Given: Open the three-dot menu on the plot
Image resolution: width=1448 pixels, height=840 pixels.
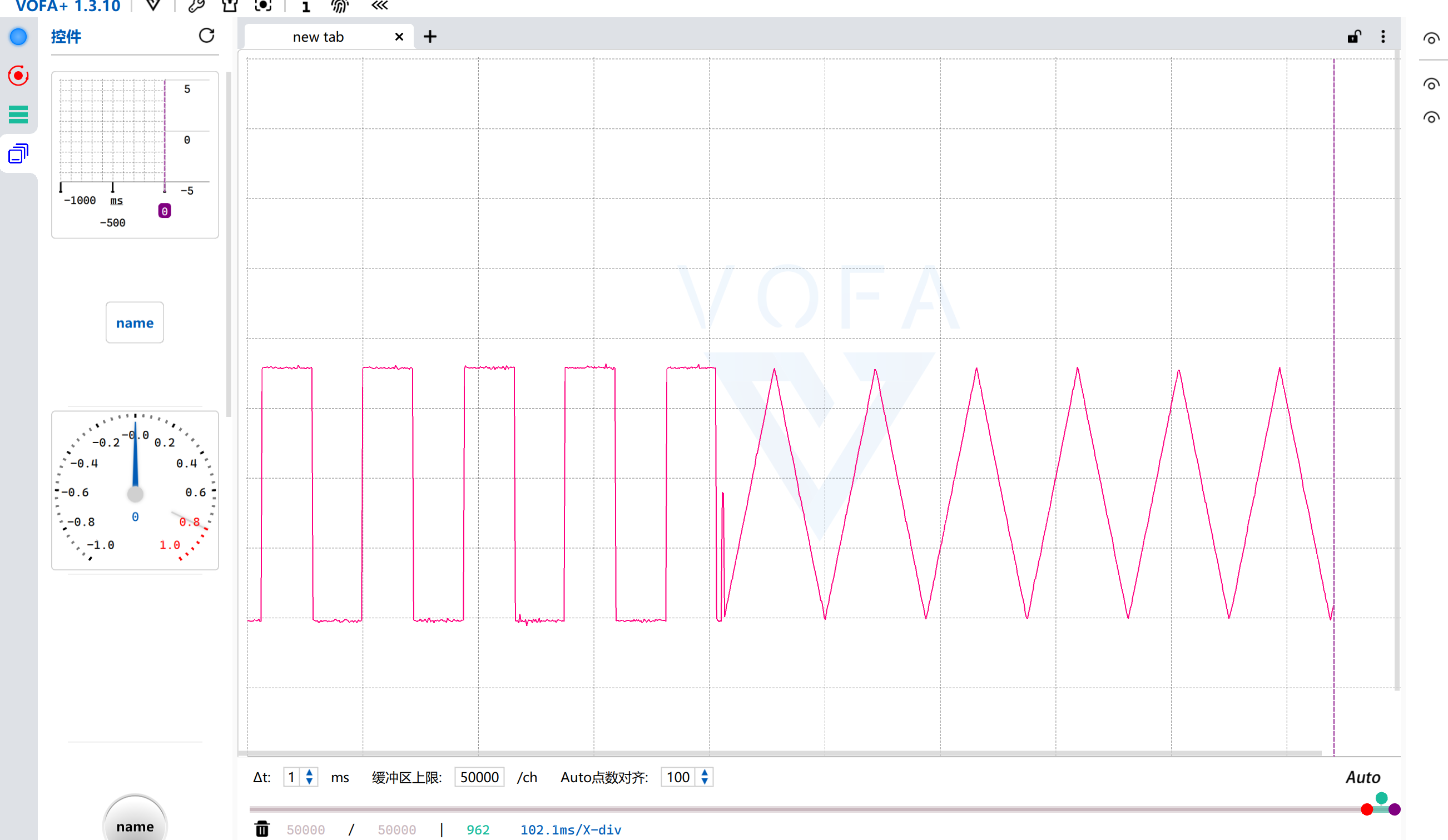Looking at the screenshot, I should pos(1383,36).
